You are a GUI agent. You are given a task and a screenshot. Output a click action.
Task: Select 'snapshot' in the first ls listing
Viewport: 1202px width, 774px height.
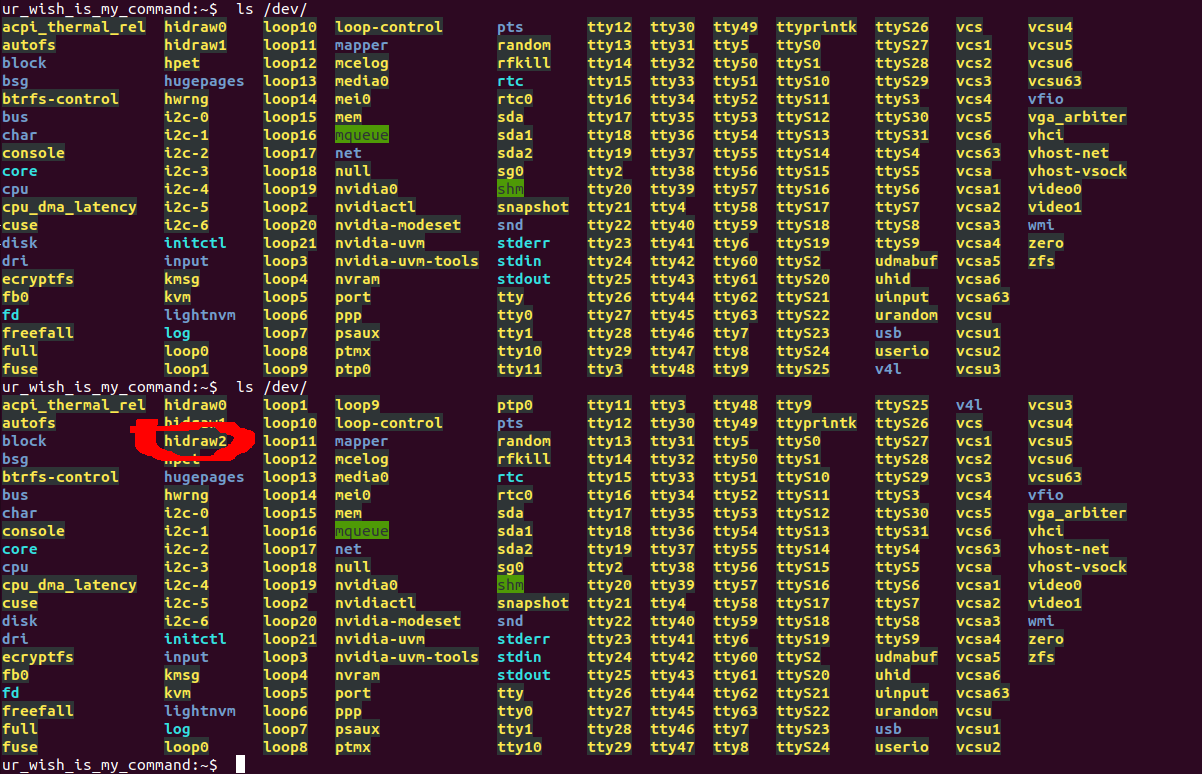click(533, 207)
